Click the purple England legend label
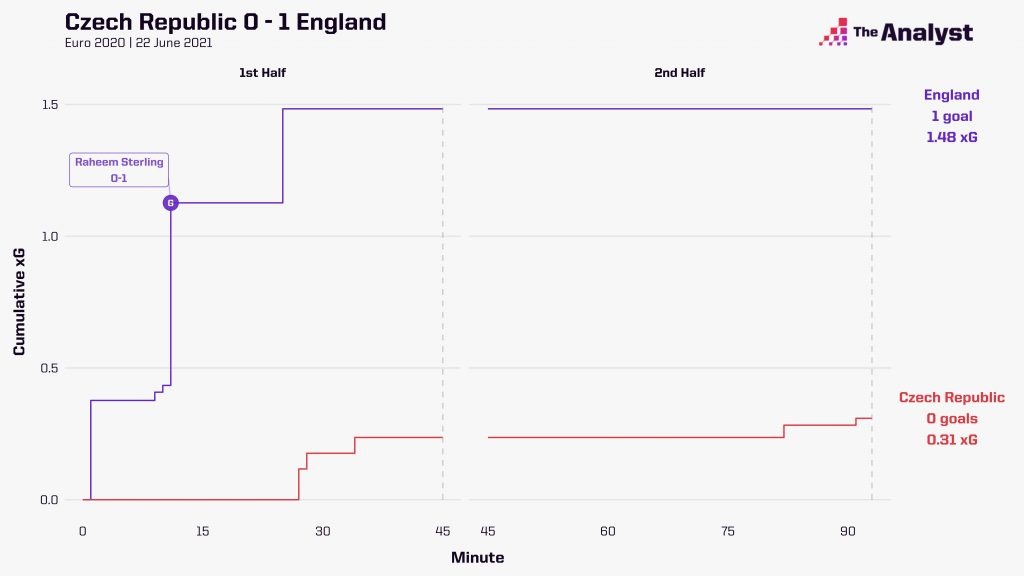 (x=951, y=96)
